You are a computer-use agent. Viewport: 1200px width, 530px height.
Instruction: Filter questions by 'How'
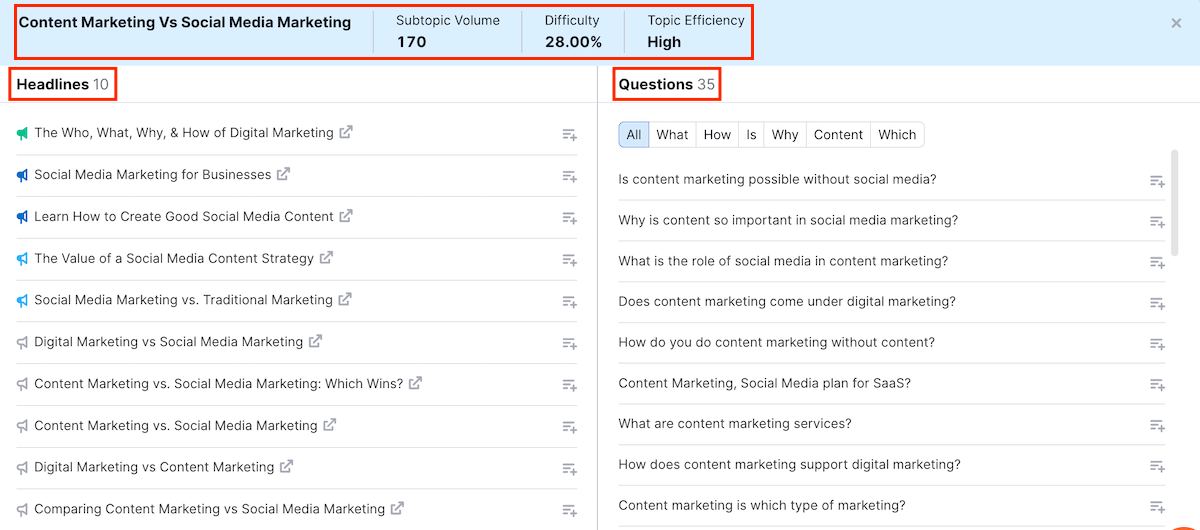[717, 135]
